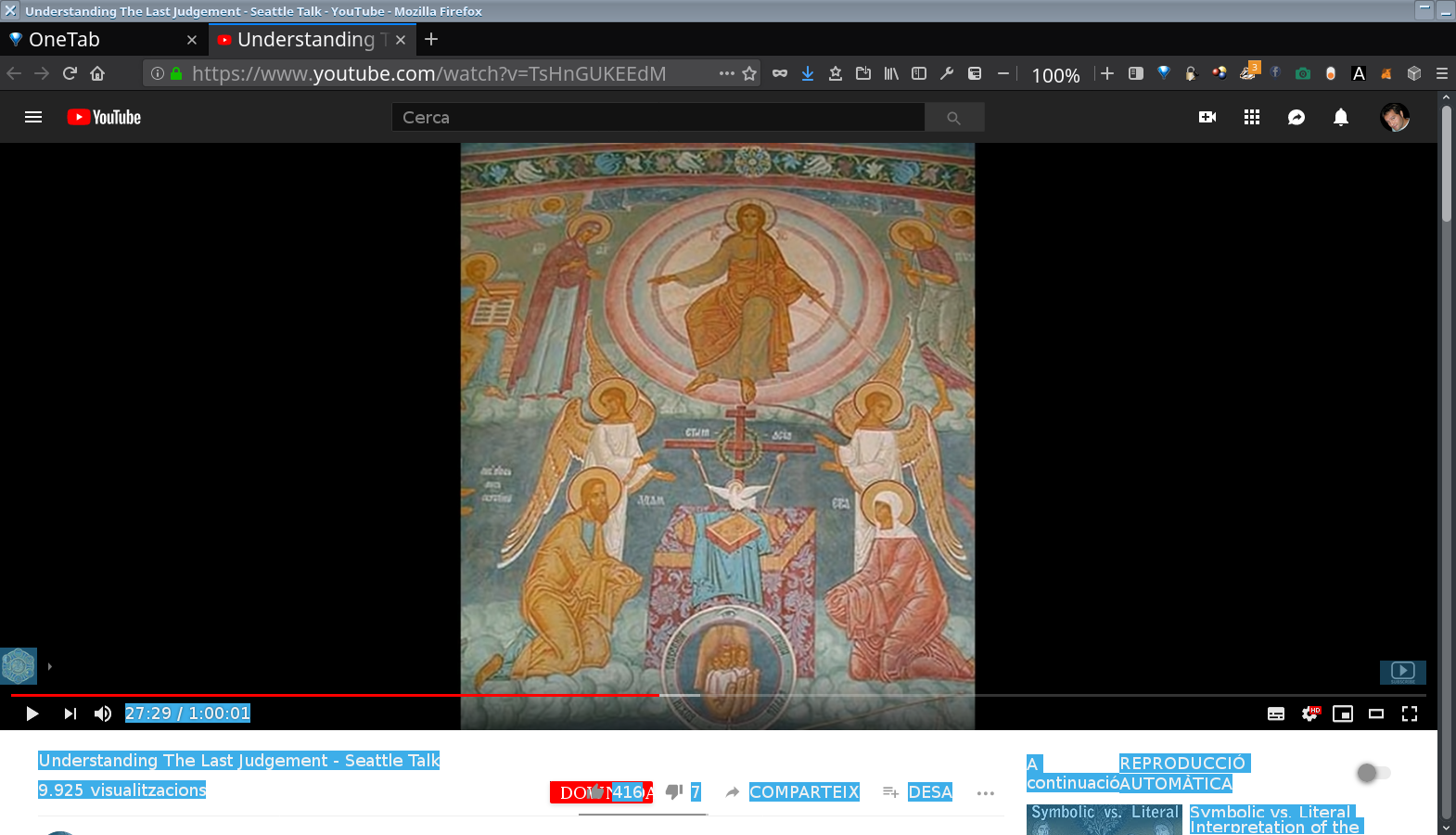The height and width of the screenshot is (835, 1456).
Task: Mute the video volume
Action: (x=103, y=713)
